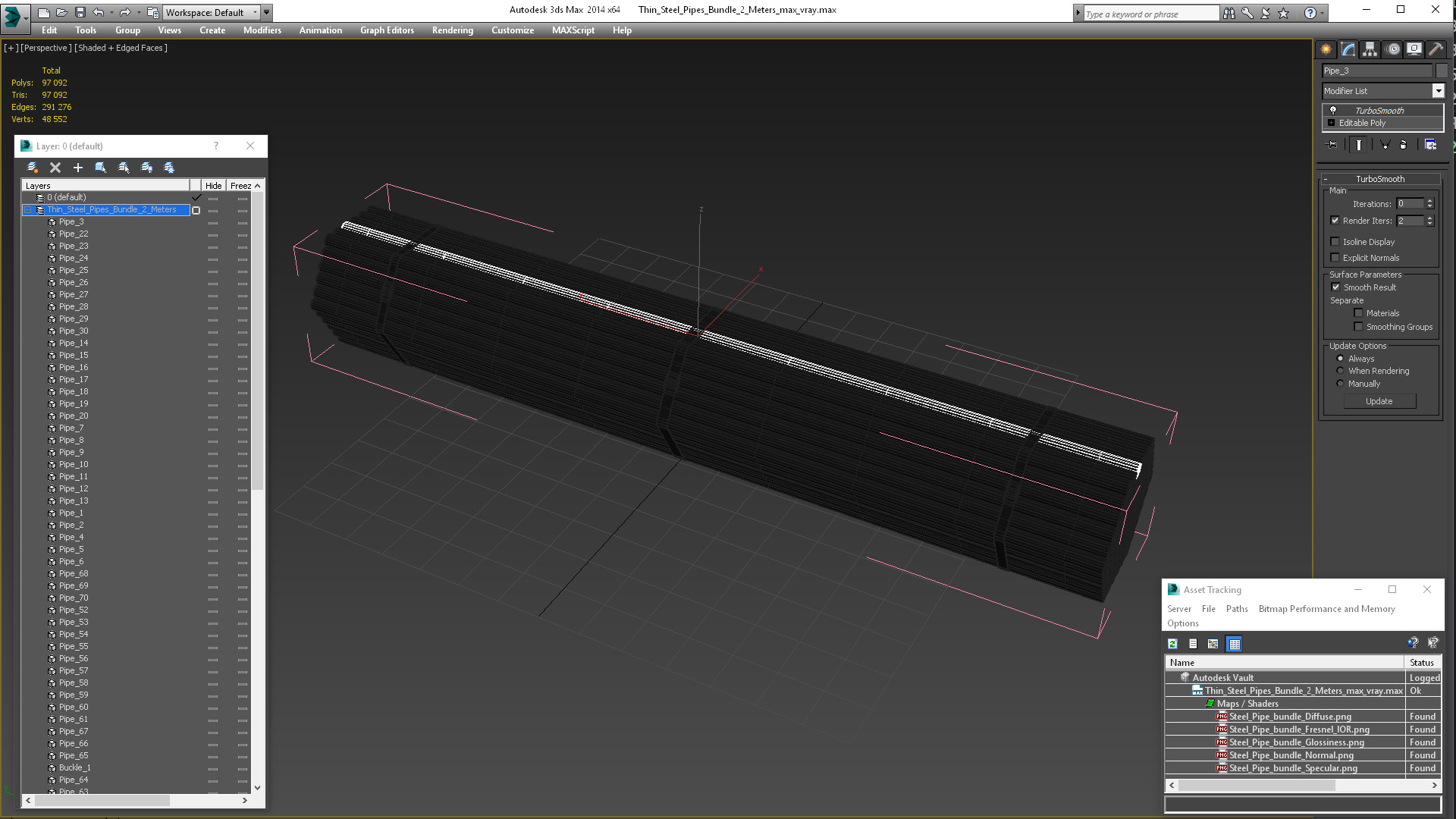Click the Create New Layer icon
Screen dimensions: 1456x819
pos(33,168)
